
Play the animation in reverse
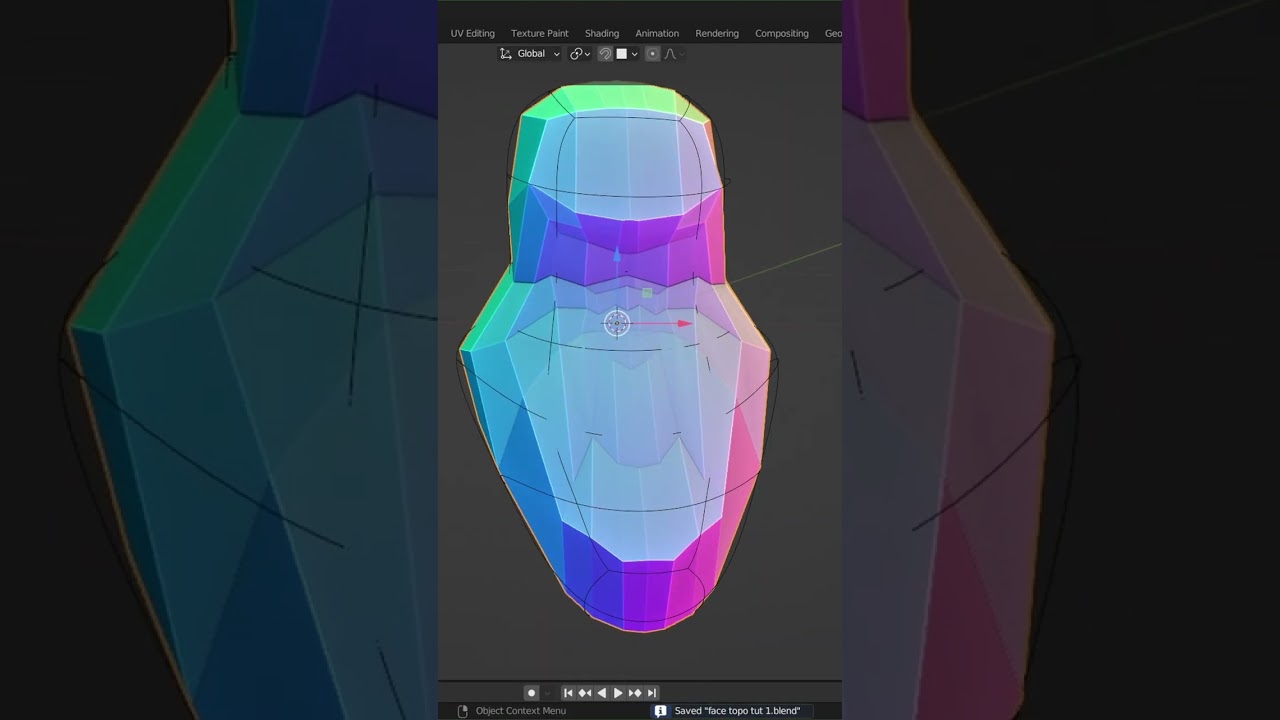point(601,693)
